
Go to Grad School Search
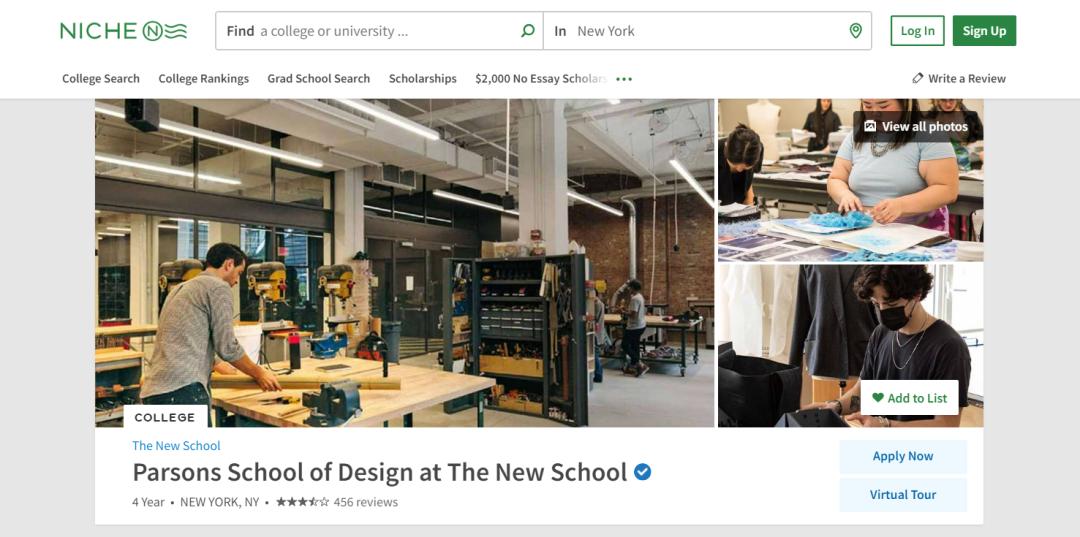318,79
